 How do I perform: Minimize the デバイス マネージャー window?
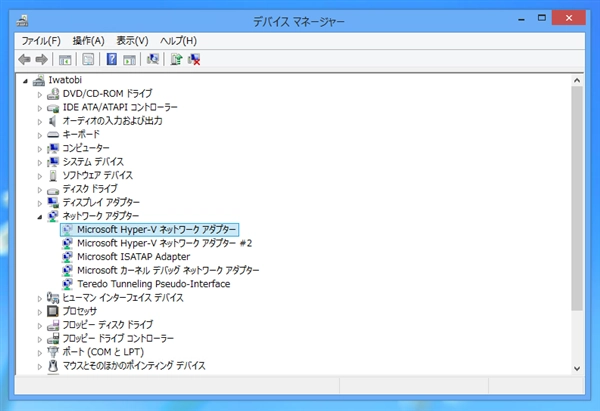[x=521, y=18]
